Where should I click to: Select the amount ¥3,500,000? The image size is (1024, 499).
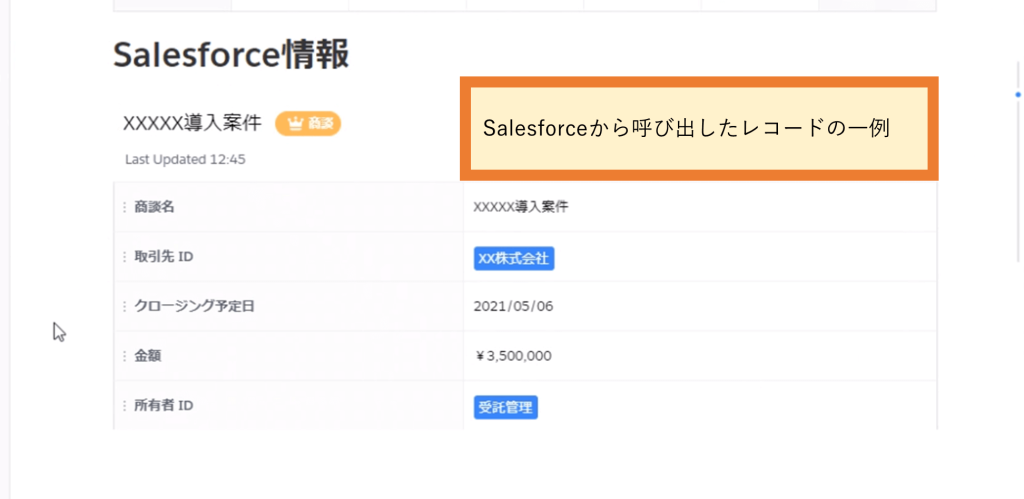(x=513, y=356)
